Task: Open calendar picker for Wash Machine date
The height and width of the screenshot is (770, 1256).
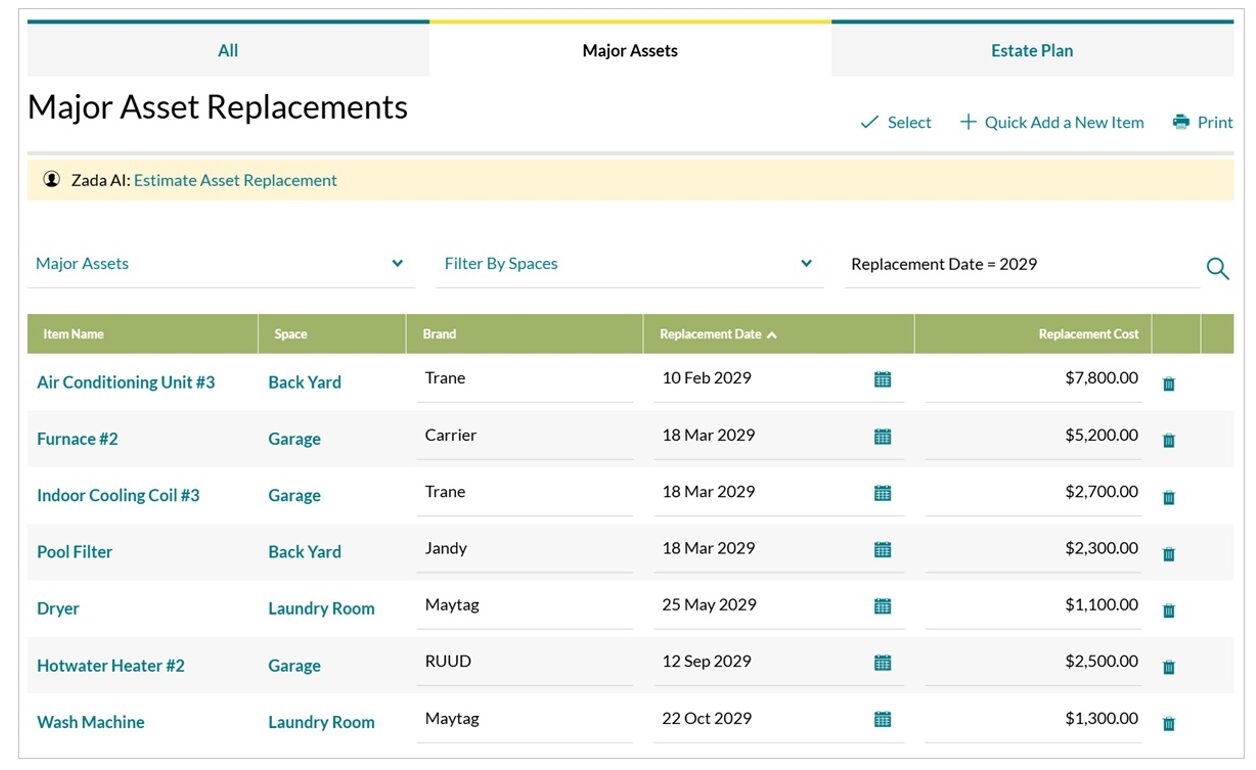Action: (x=882, y=719)
